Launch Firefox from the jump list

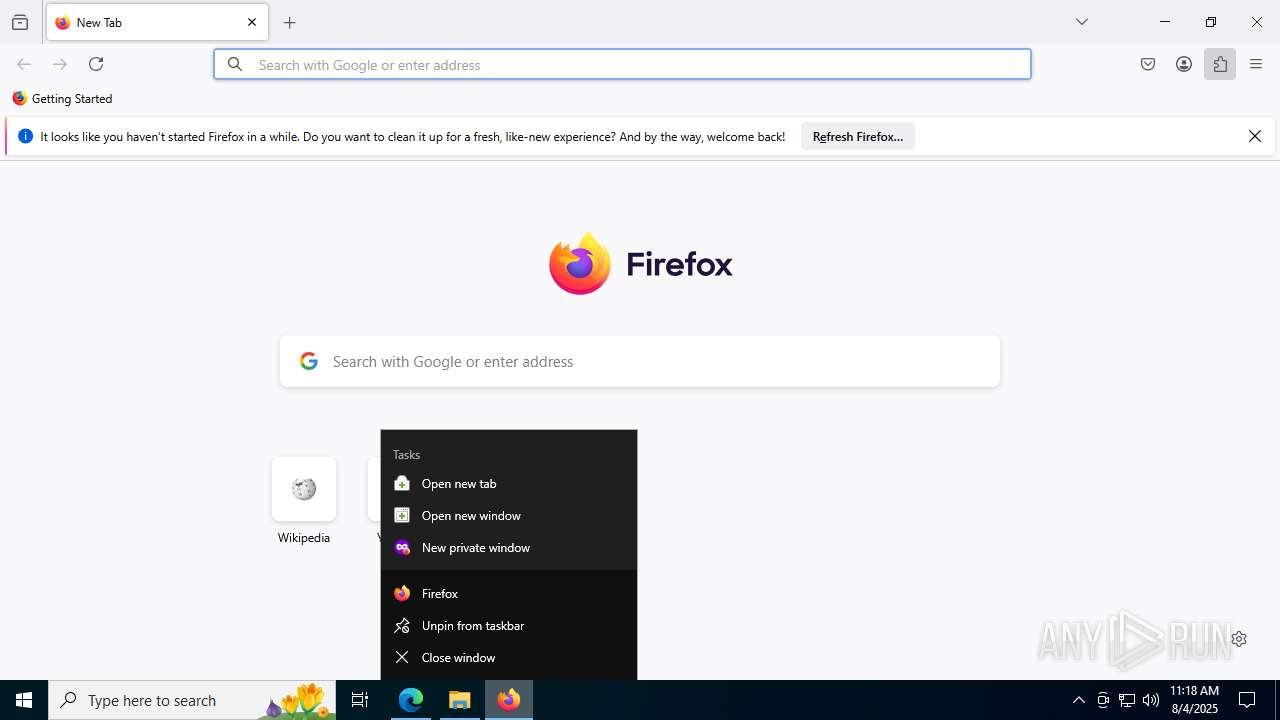[x=509, y=594]
